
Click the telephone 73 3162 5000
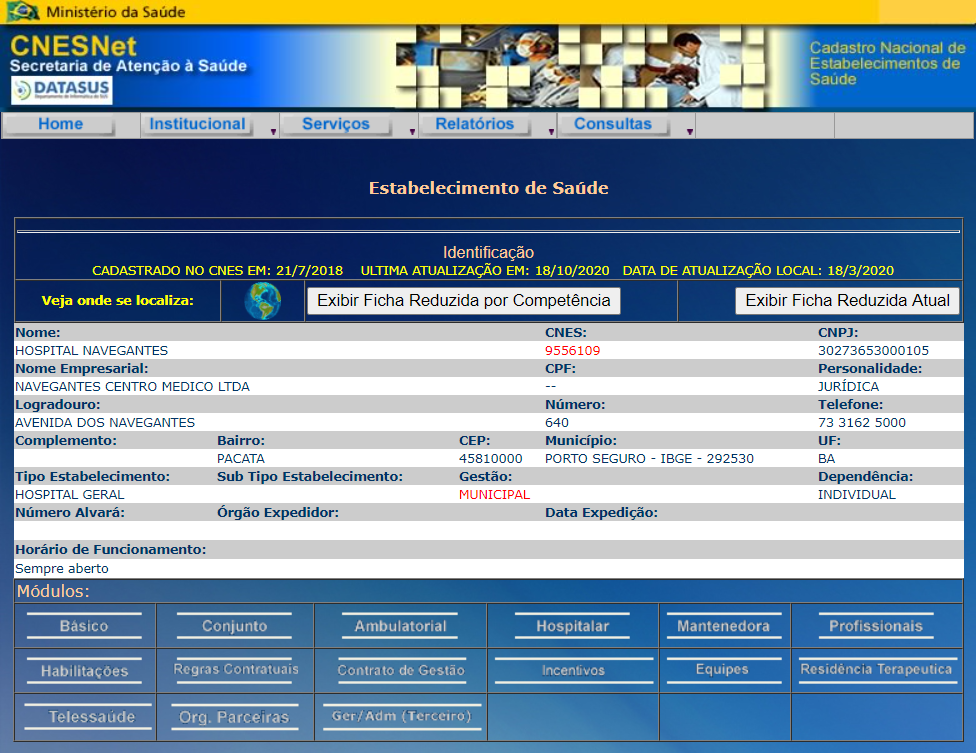862,423
